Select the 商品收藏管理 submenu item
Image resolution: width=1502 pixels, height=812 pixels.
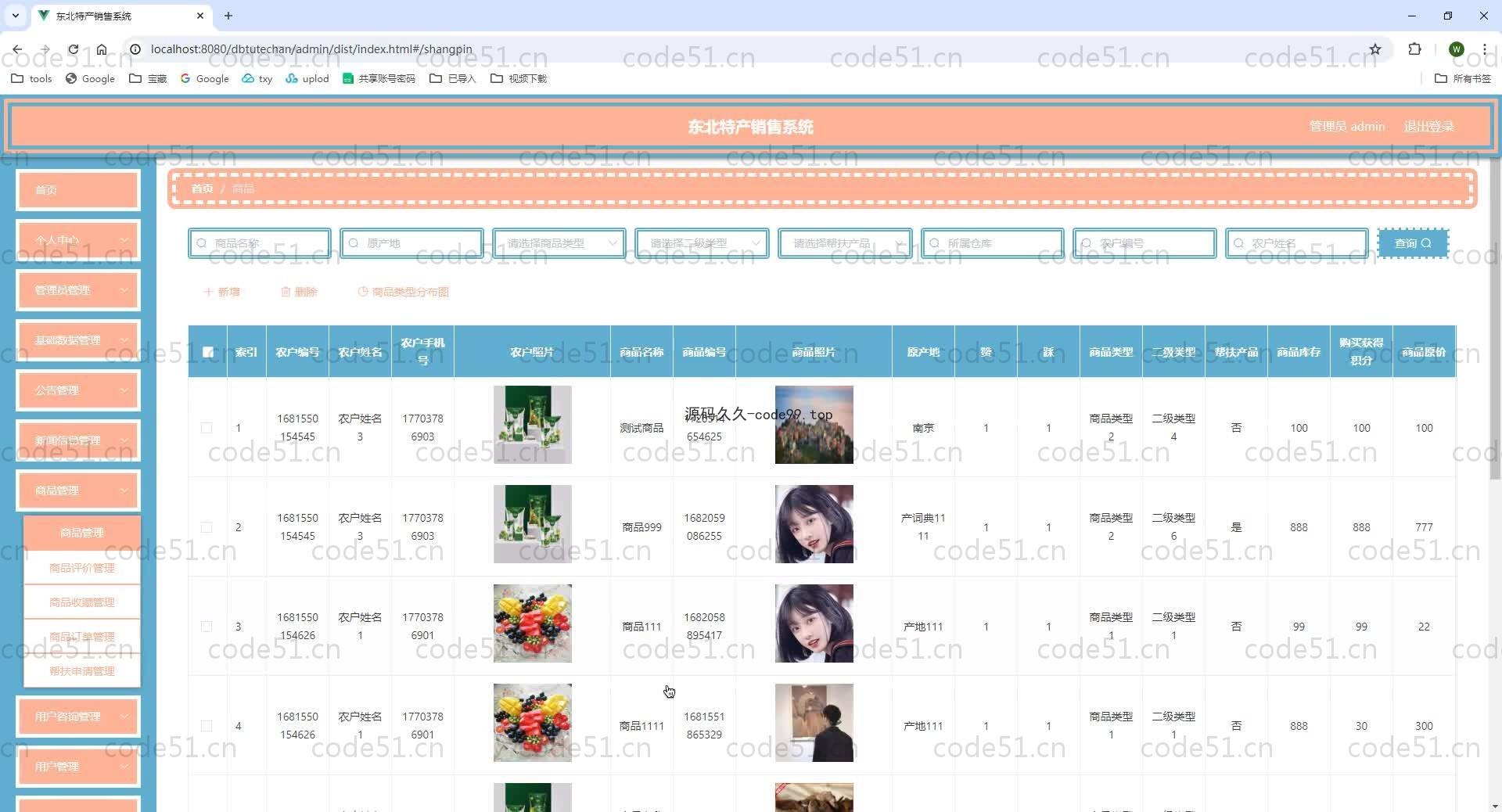(82, 602)
